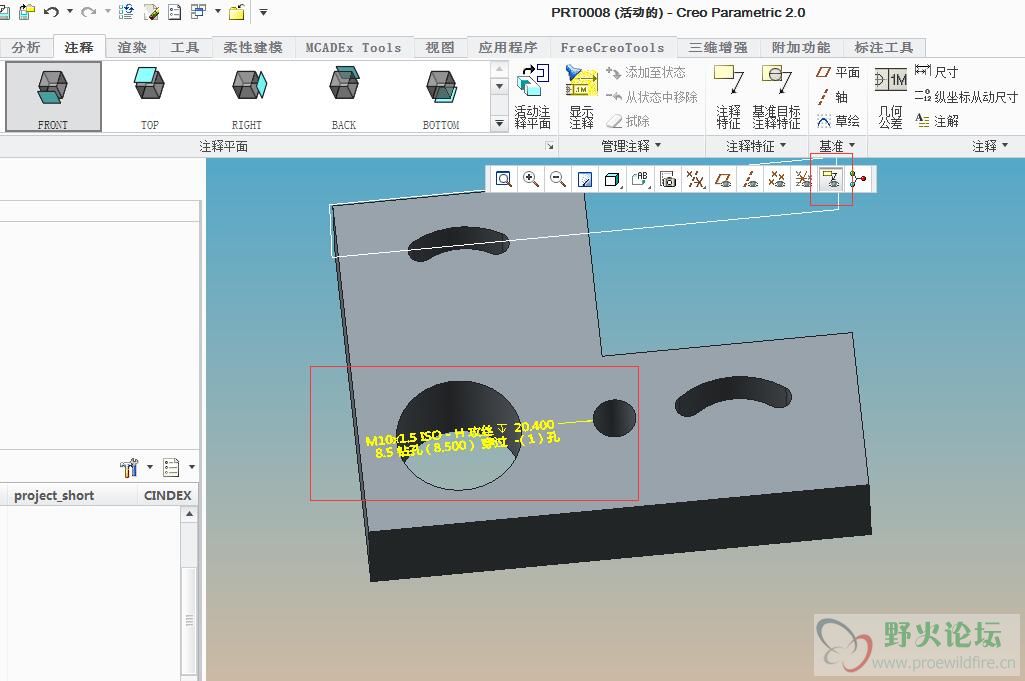Click the Zoom Out magnifier icon
The width and height of the screenshot is (1025, 681).
(558, 179)
